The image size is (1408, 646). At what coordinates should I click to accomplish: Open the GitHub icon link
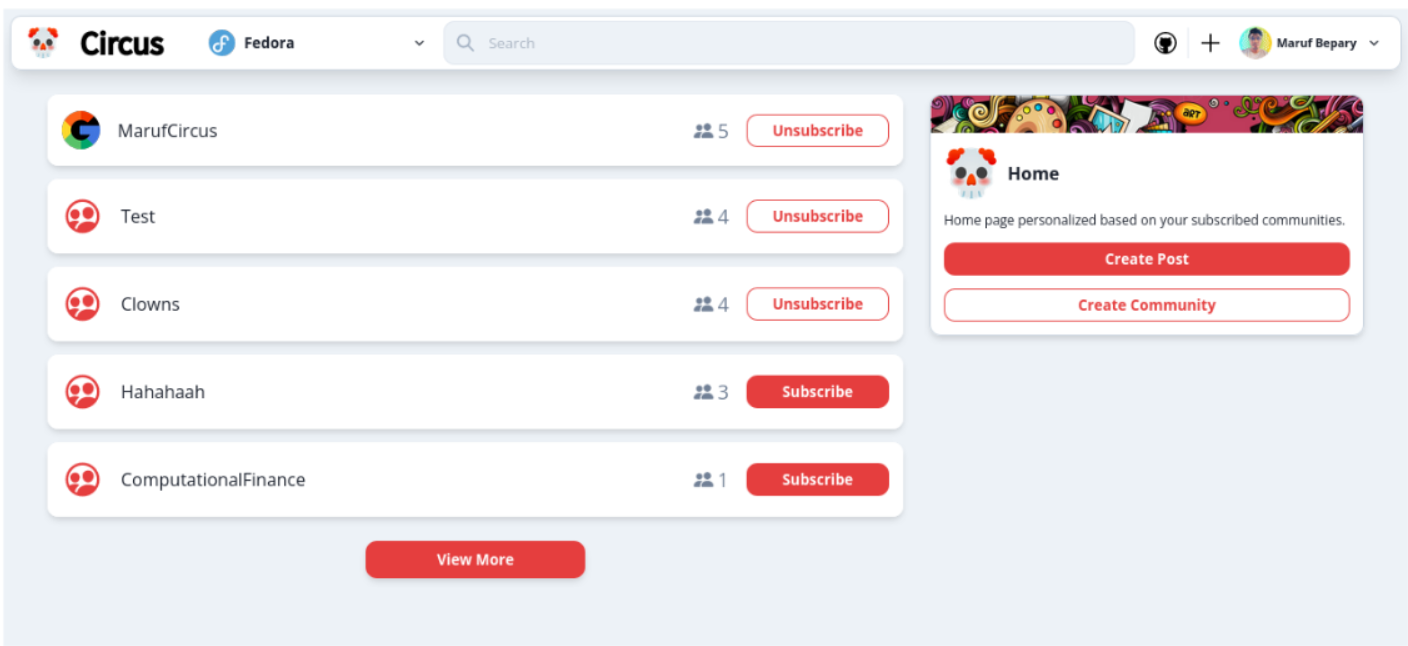click(1165, 43)
